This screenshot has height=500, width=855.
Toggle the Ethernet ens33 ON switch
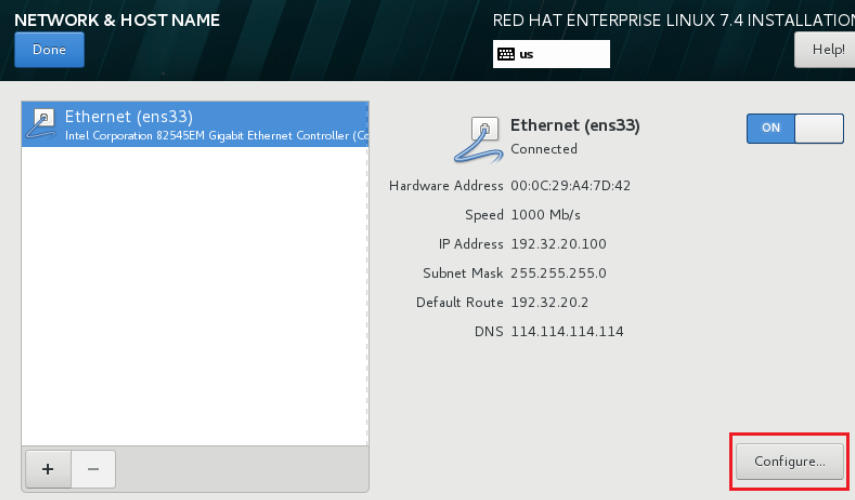tap(795, 128)
